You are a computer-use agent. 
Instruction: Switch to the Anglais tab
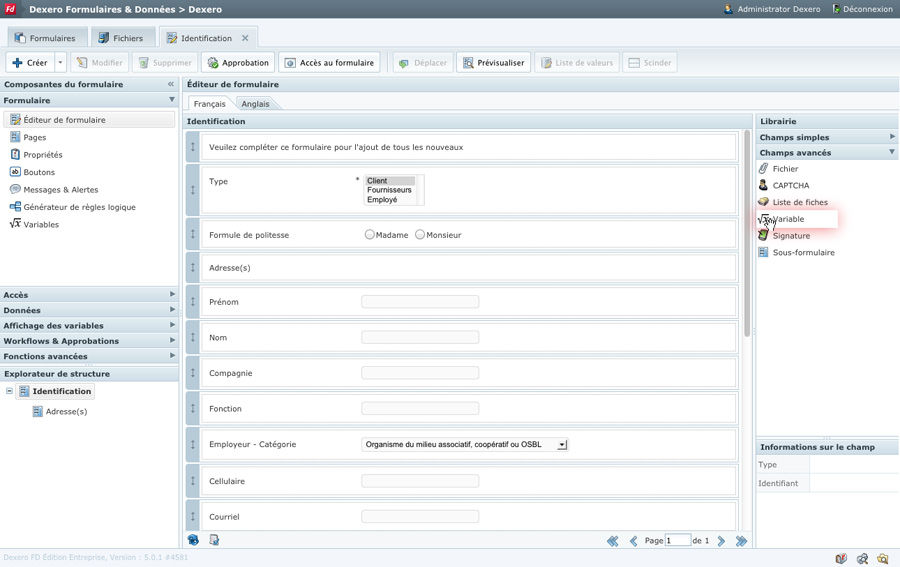(x=255, y=104)
